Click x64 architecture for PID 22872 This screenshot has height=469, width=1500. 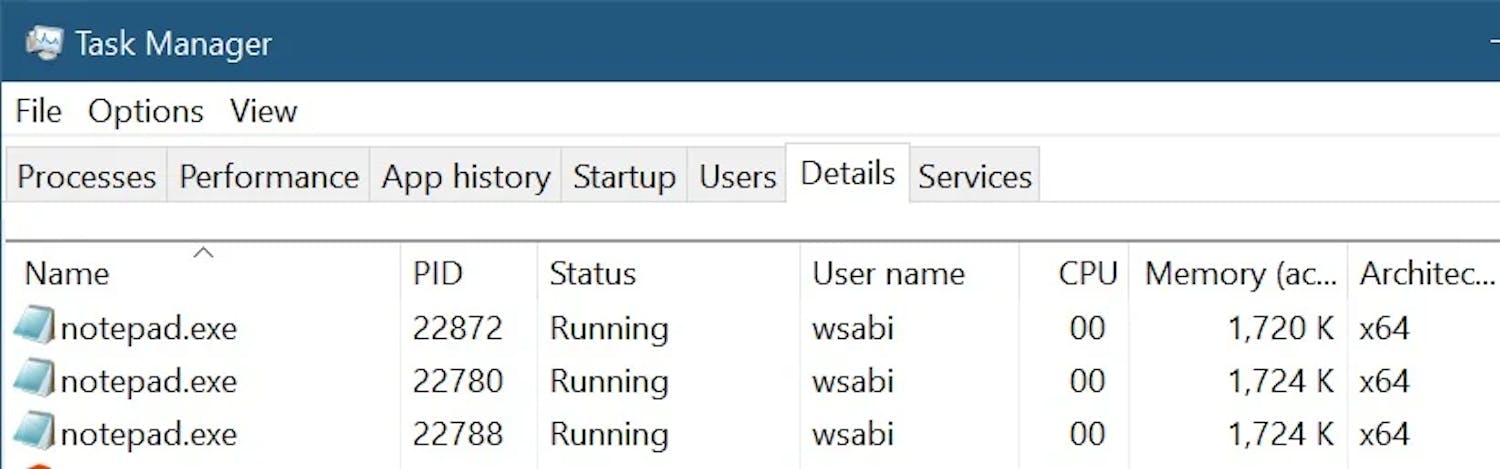click(x=1385, y=328)
